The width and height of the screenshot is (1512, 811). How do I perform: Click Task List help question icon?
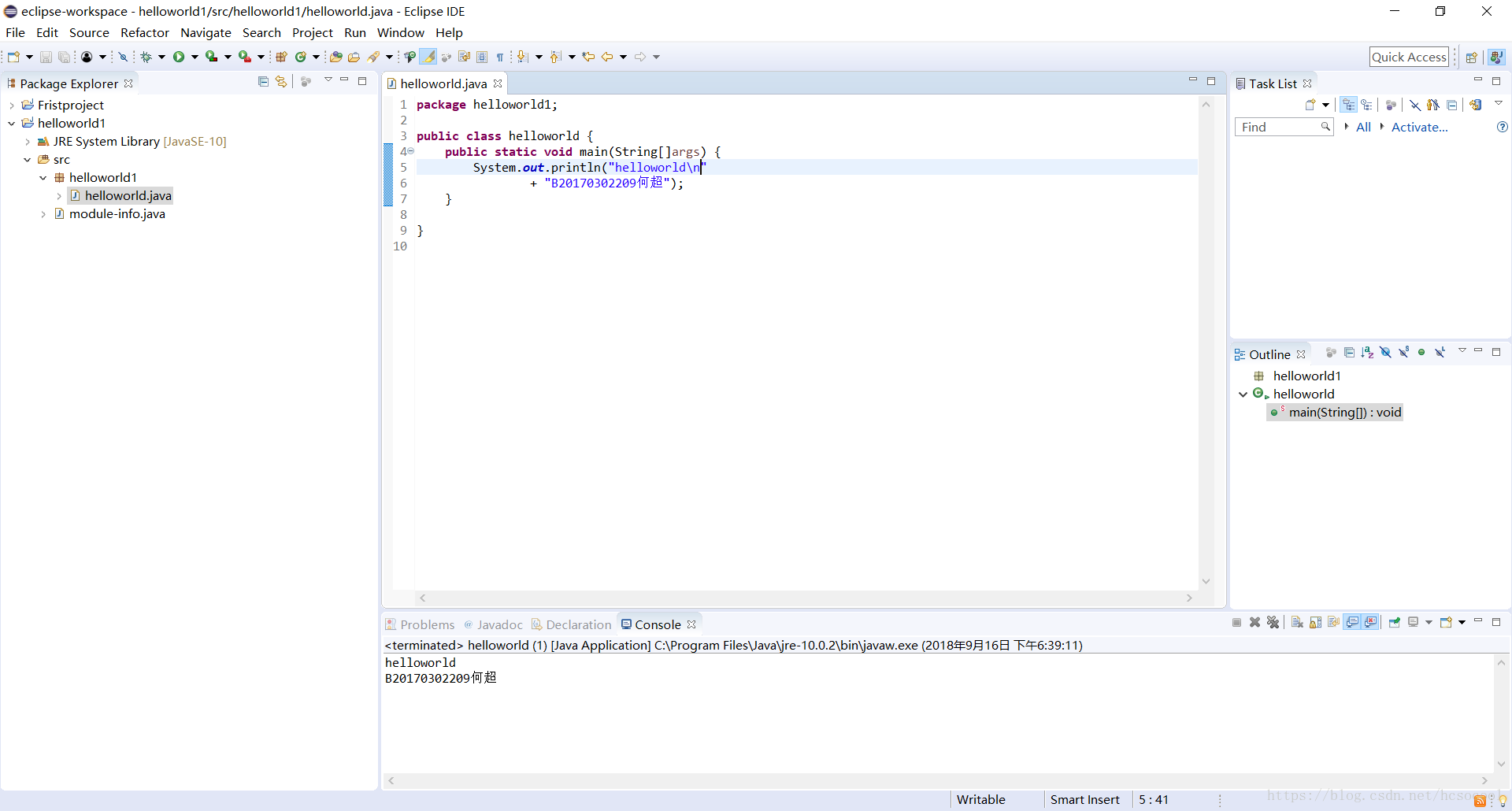pos(1502,127)
